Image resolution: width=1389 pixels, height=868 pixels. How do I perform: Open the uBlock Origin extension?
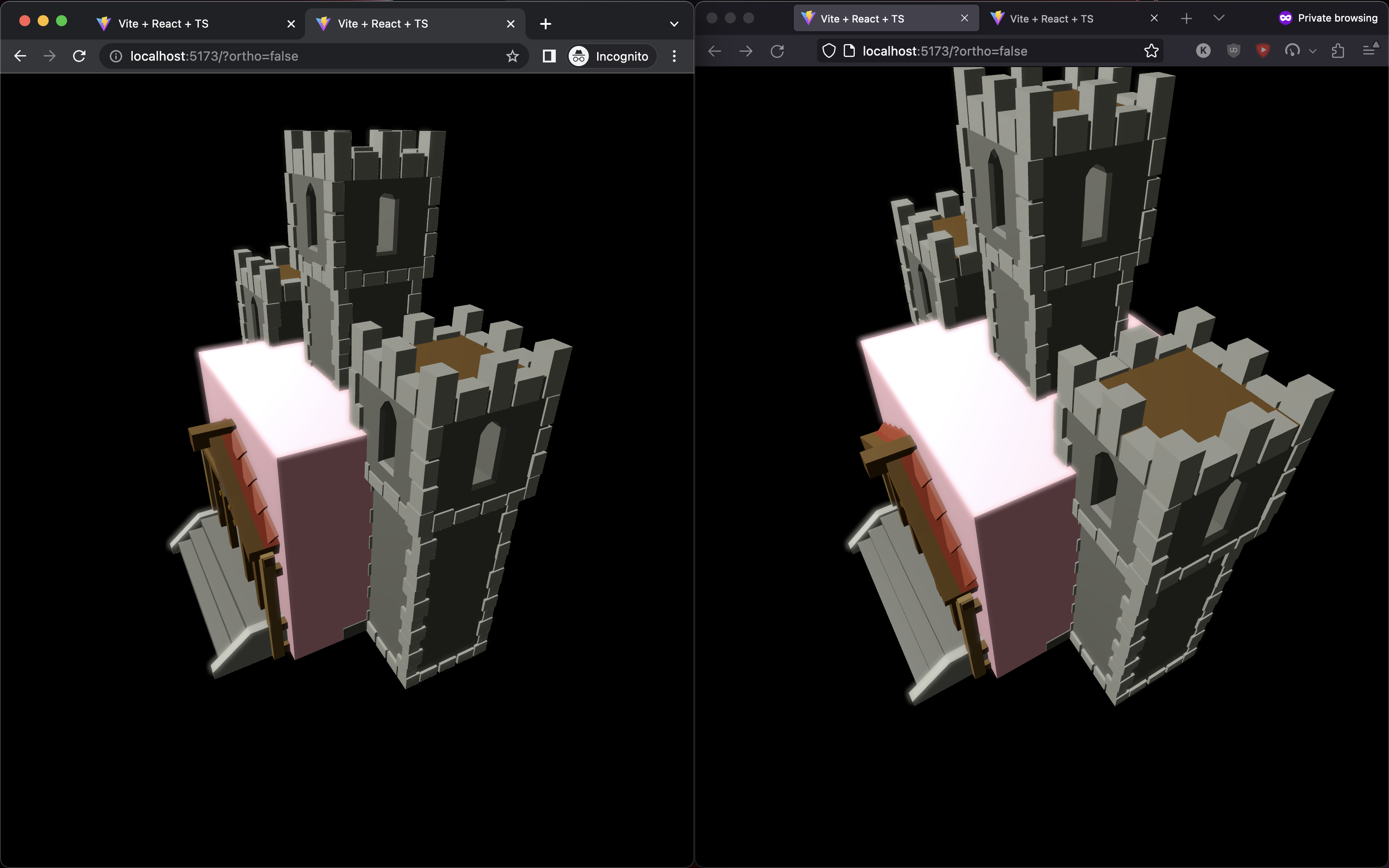(x=1233, y=51)
